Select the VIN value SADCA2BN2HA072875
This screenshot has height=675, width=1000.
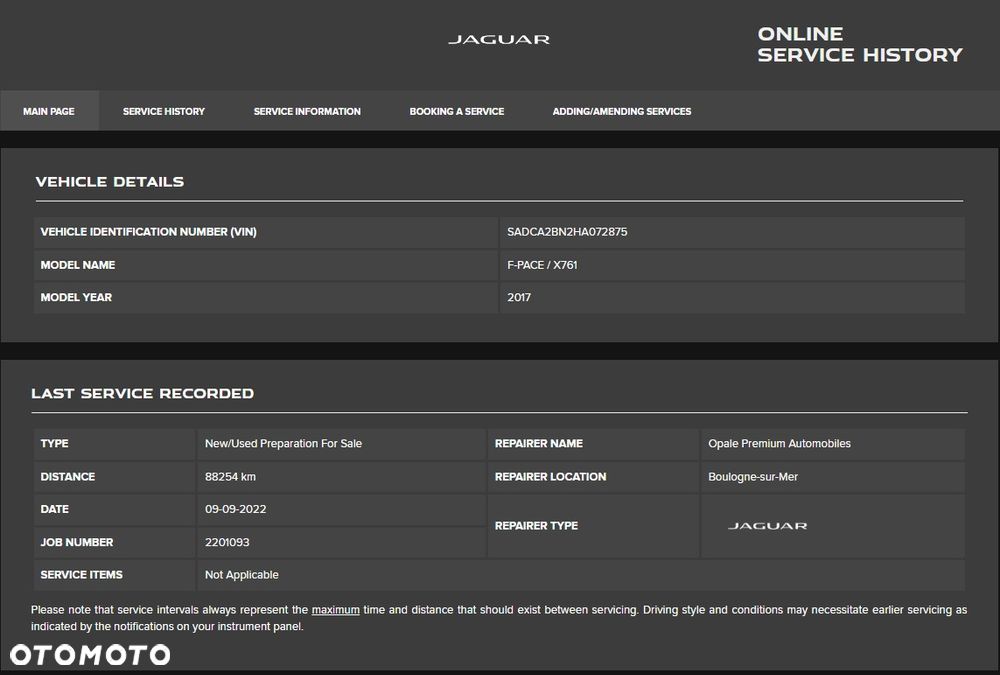click(567, 232)
